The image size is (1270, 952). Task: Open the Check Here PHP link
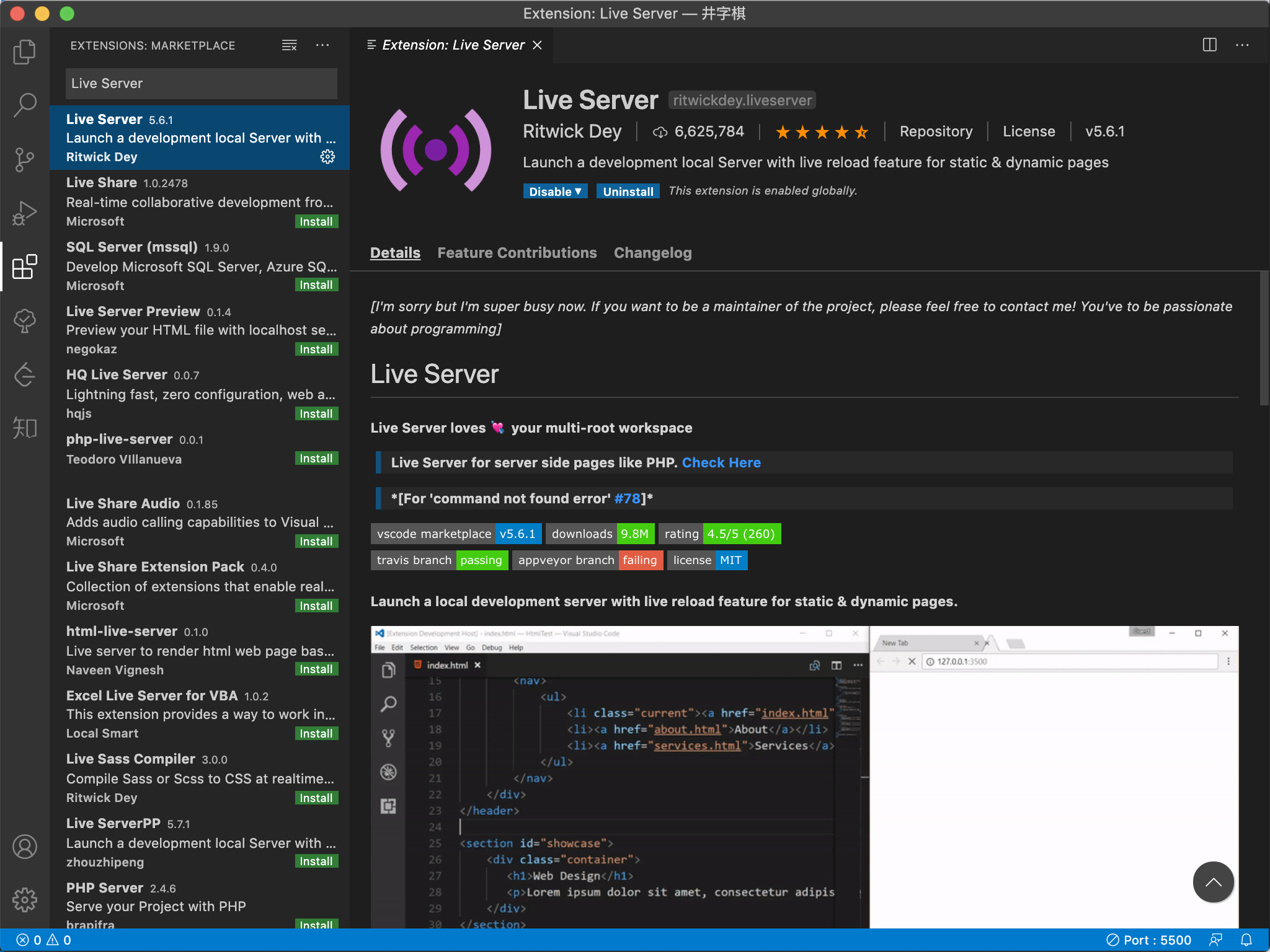721,462
